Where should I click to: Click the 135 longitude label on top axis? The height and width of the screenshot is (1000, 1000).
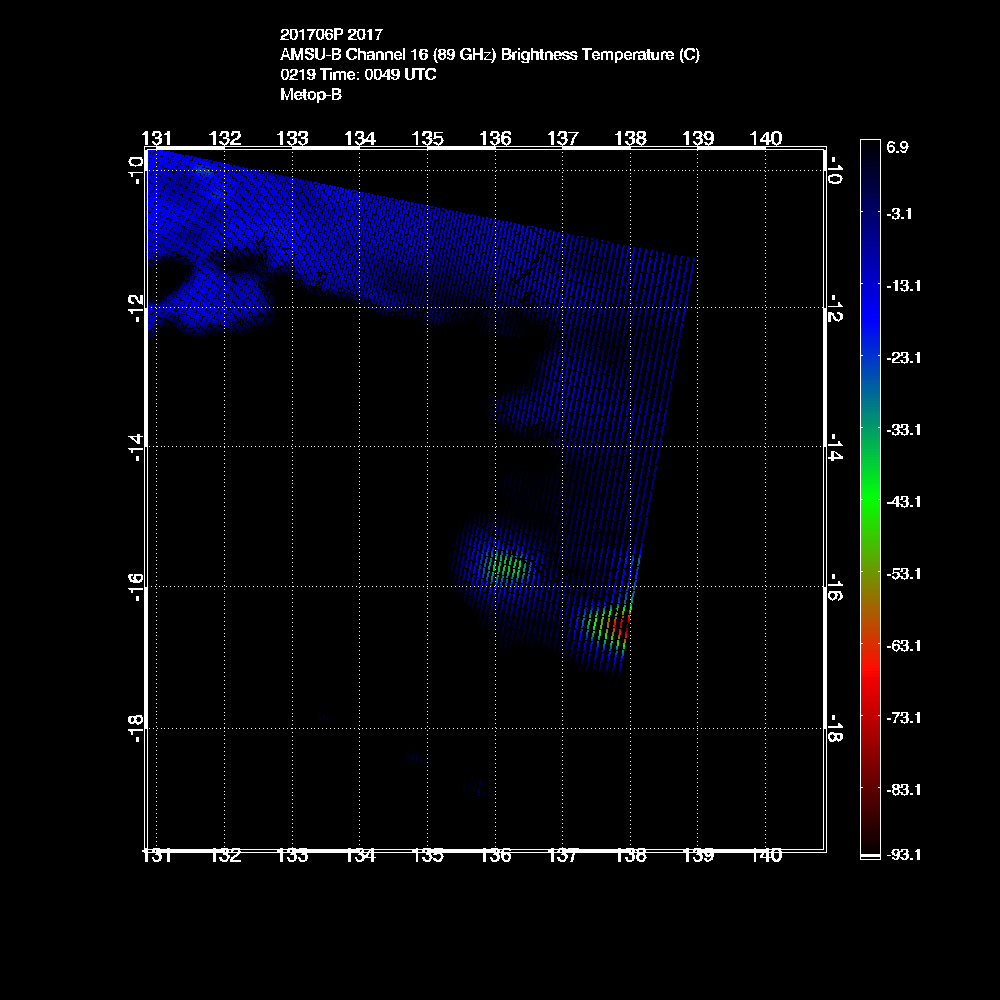[x=428, y=138]
